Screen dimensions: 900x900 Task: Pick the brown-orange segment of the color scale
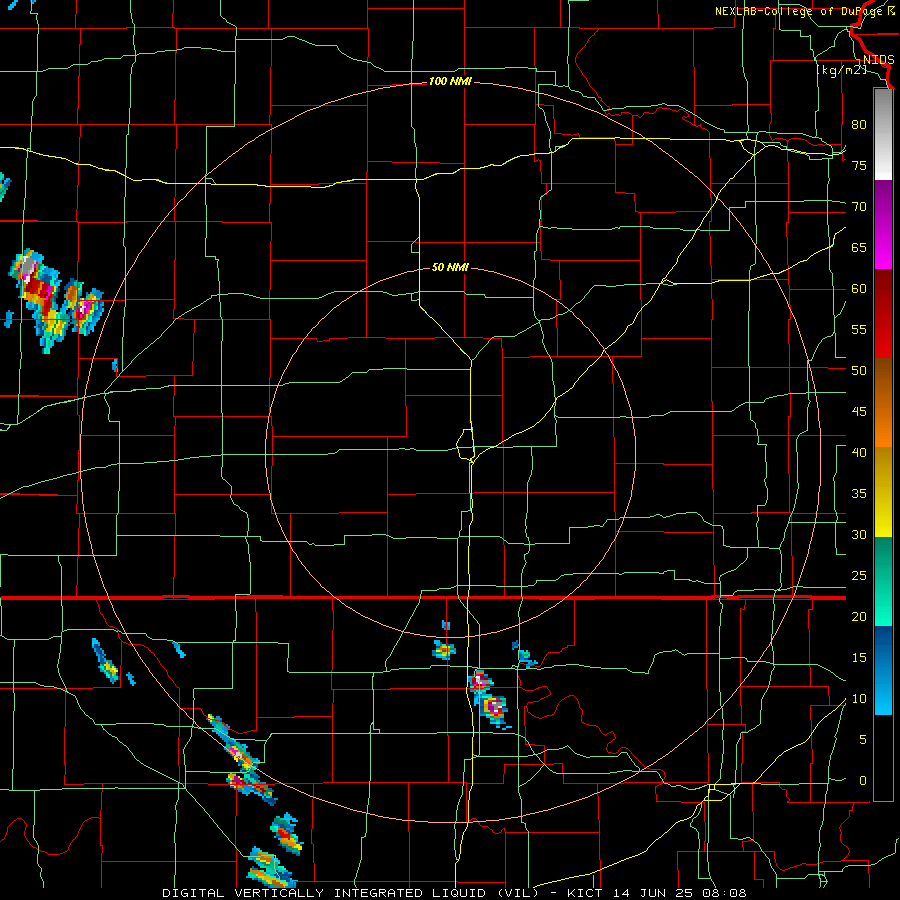coord(883,402)
